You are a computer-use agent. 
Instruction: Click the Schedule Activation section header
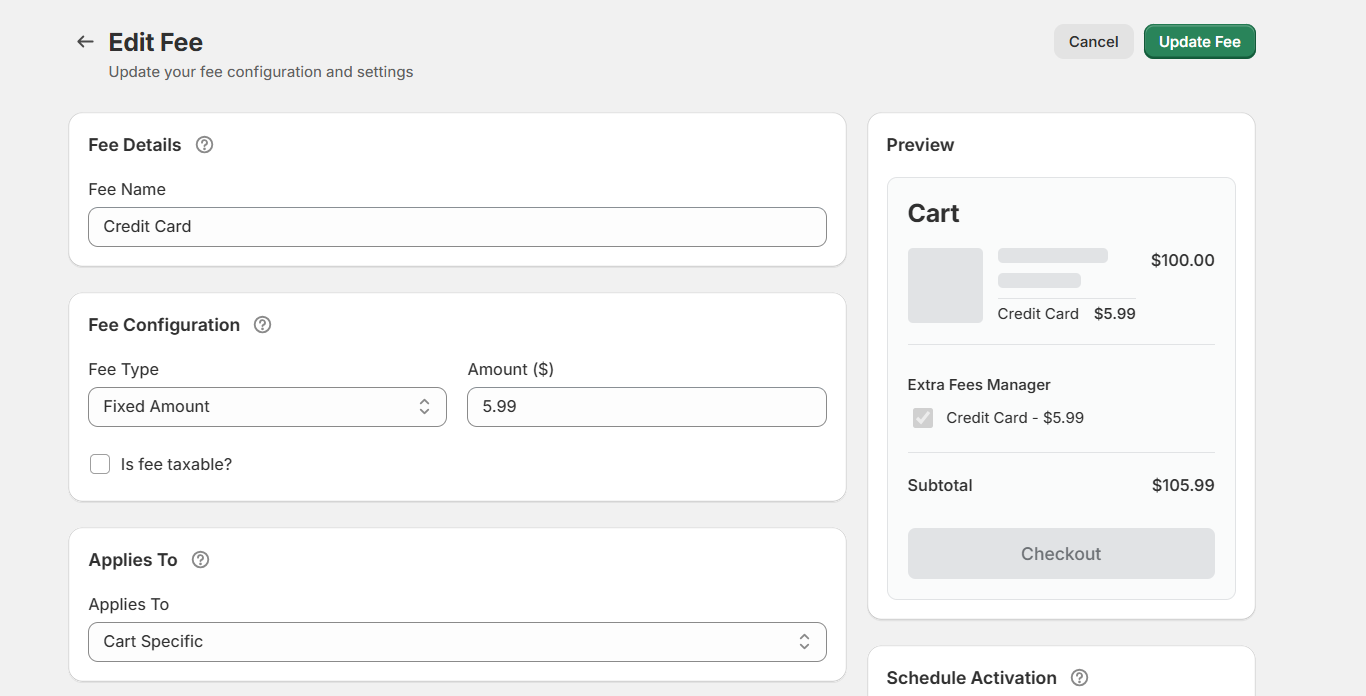click(971, 677)
